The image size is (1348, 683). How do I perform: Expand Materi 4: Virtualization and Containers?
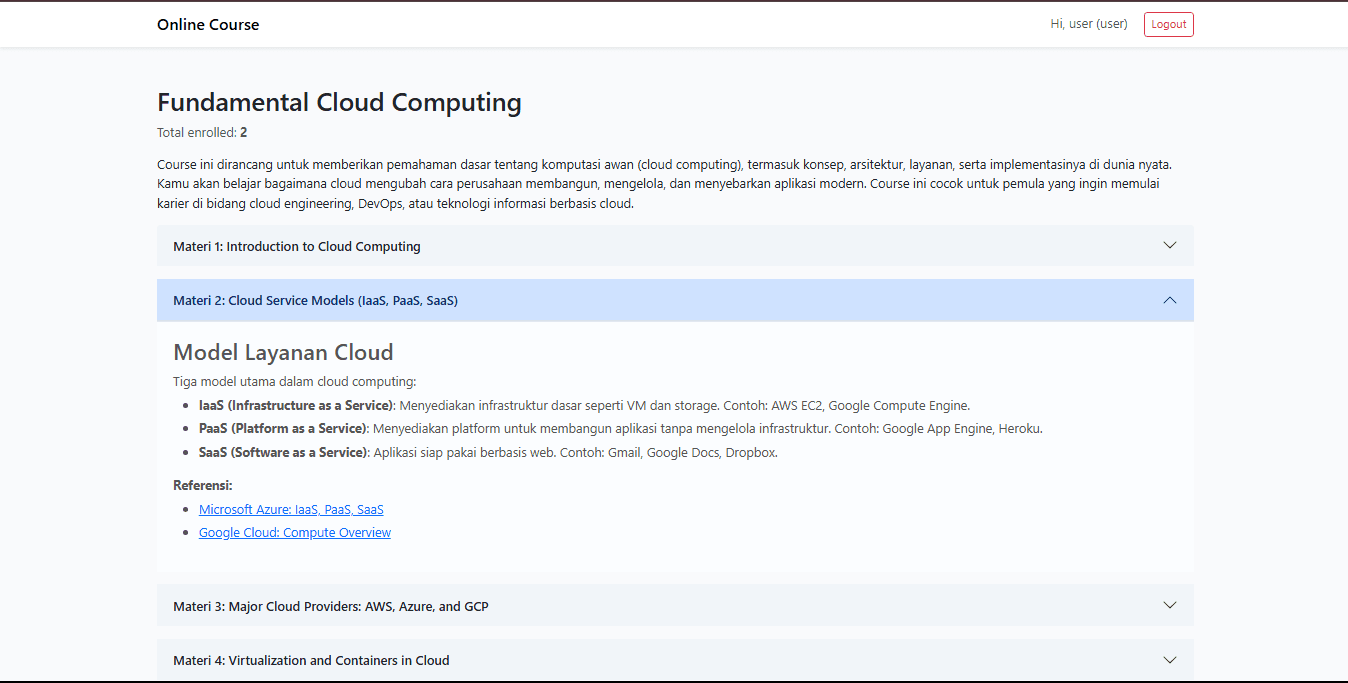point(311,661)
